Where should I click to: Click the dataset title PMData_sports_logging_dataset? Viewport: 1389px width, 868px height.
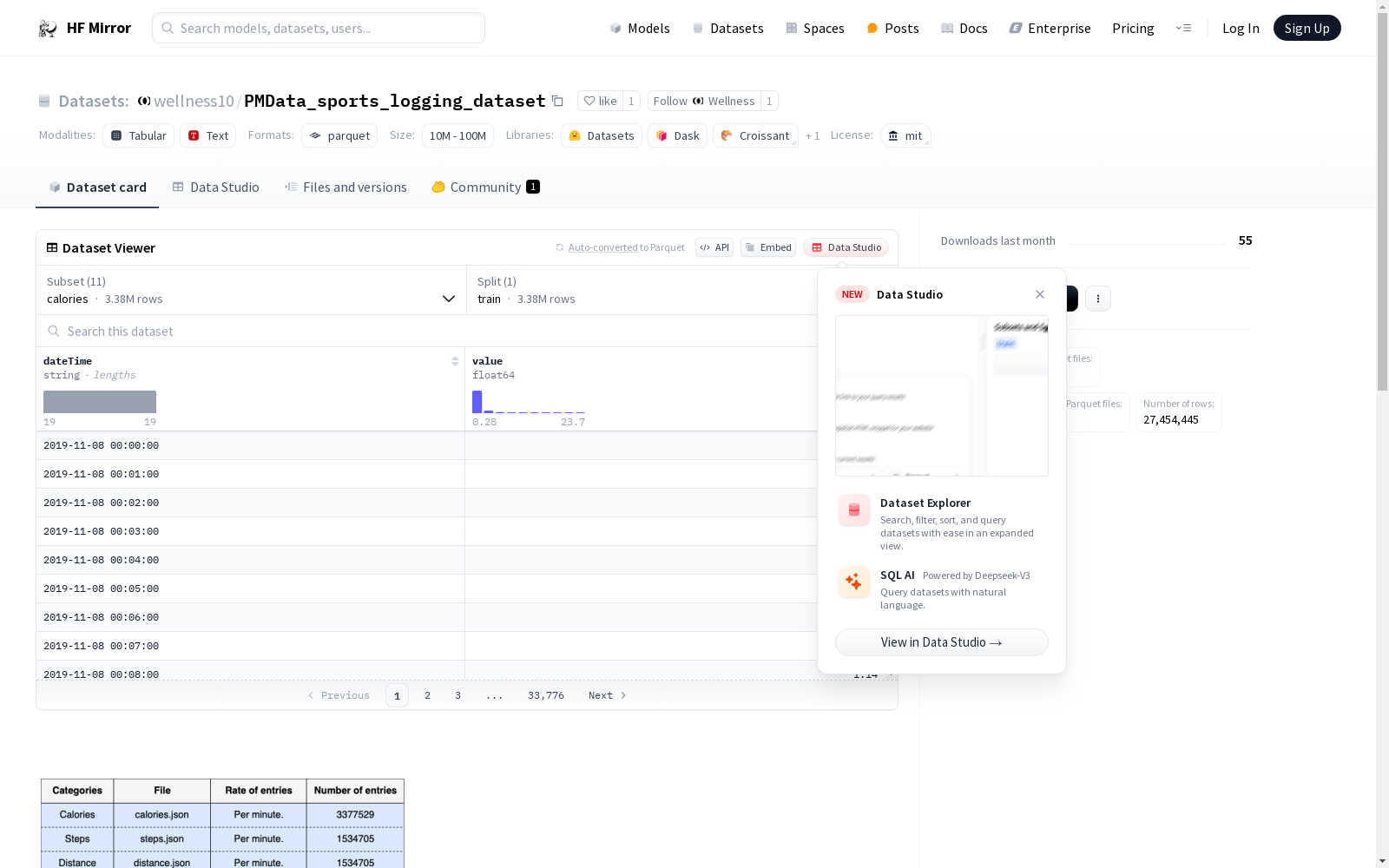[x=395, y=102]
